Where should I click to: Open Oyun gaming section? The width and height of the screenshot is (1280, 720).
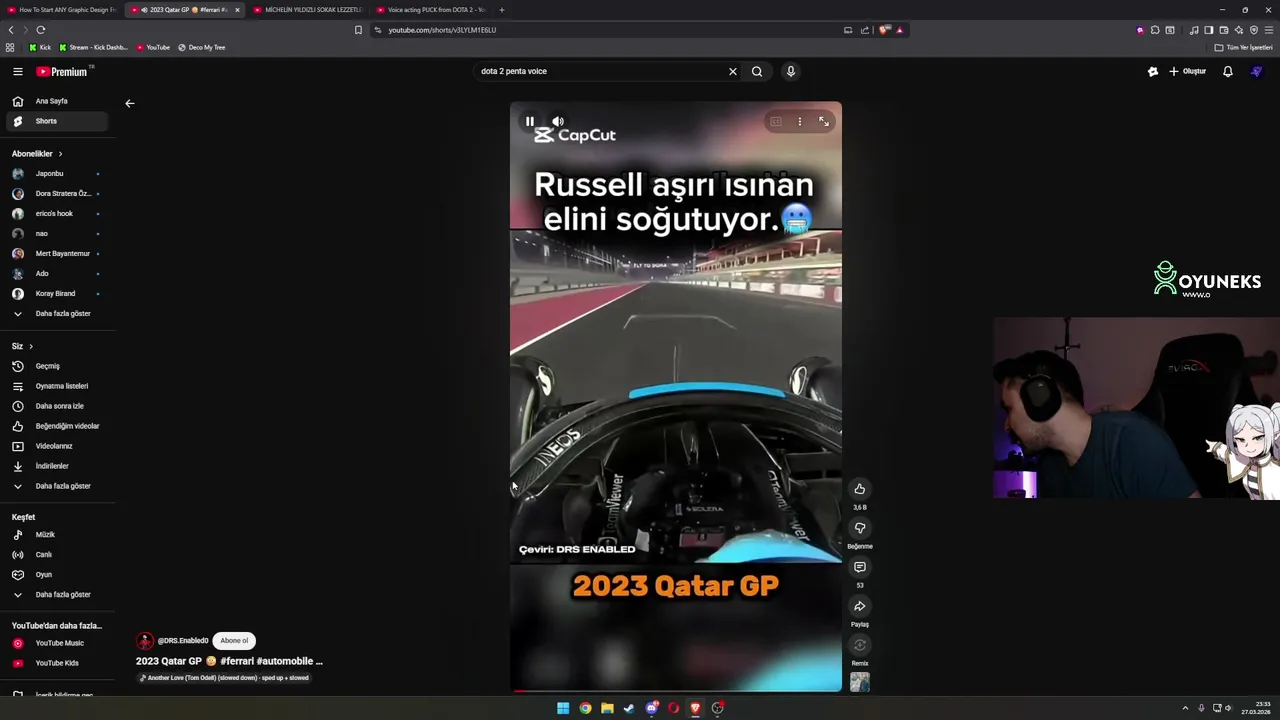coord(56,574)
